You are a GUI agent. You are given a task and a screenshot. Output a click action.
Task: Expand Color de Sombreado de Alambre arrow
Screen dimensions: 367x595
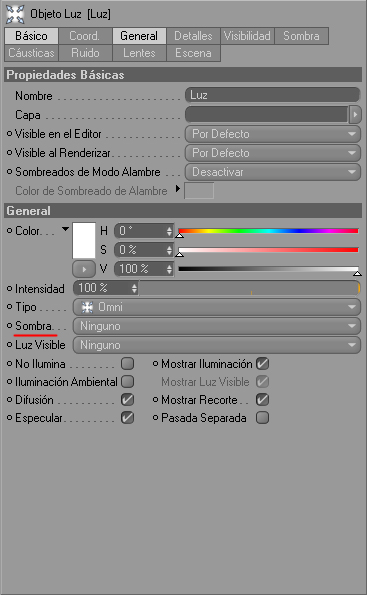tap(178, 188)
